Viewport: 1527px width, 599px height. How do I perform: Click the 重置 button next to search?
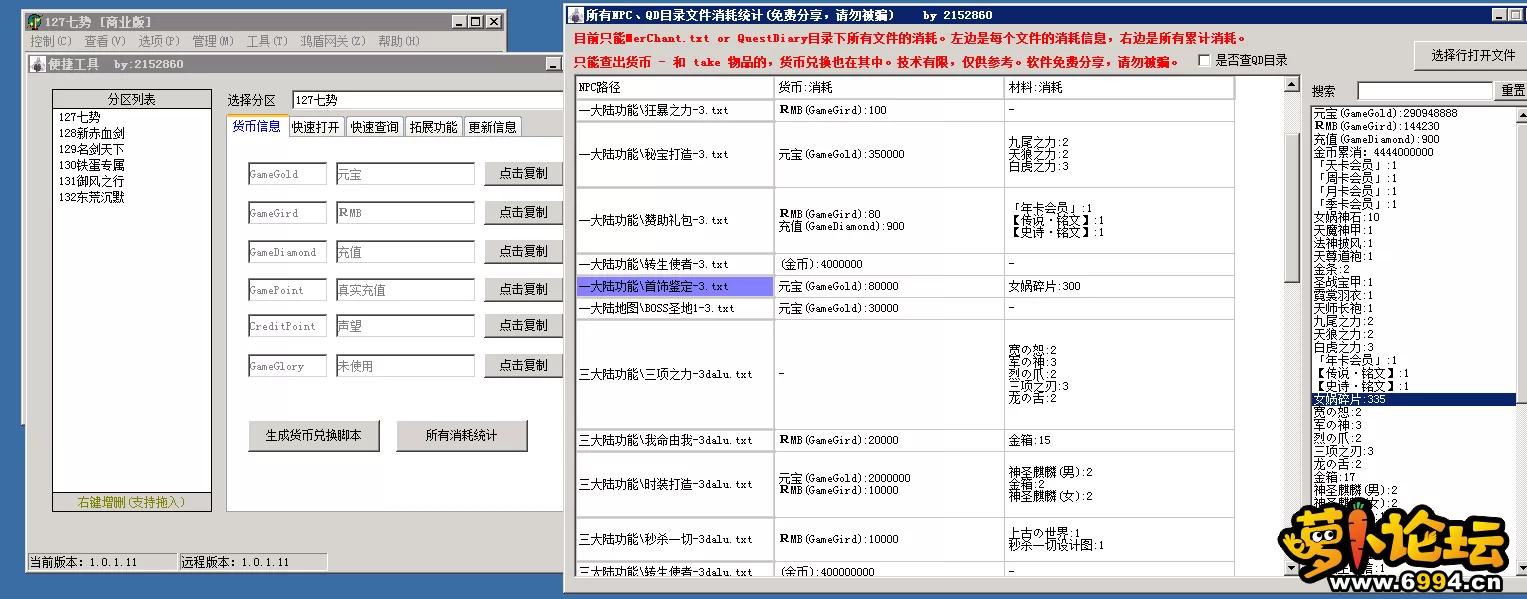click(1512, 91)
